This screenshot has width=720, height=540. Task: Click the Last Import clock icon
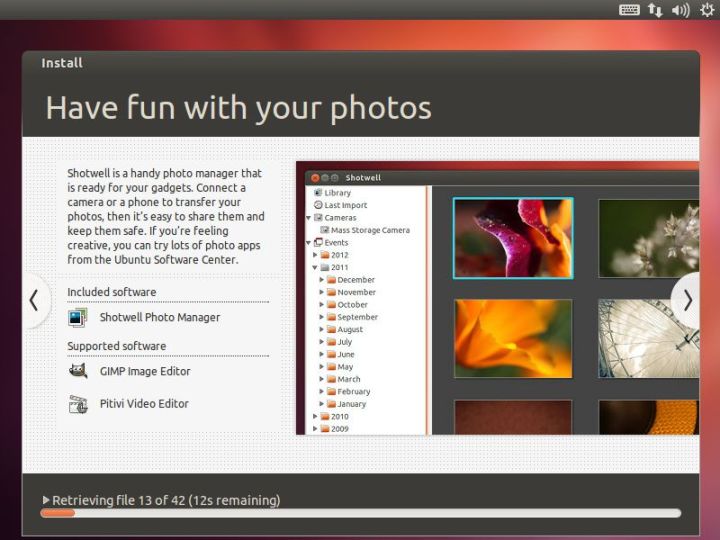[318, 205]
